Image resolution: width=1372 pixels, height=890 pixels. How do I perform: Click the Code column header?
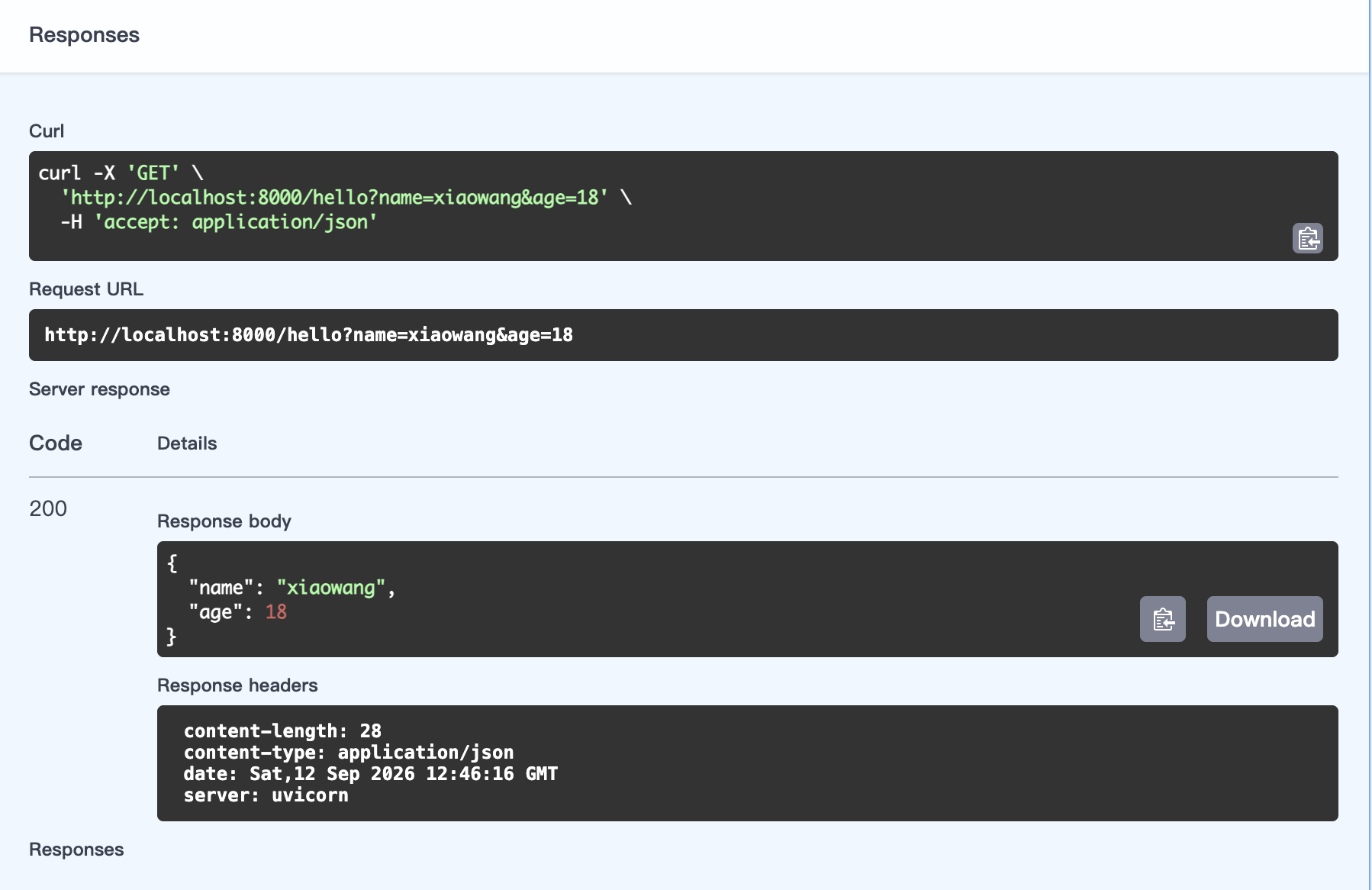pos(56,443)
